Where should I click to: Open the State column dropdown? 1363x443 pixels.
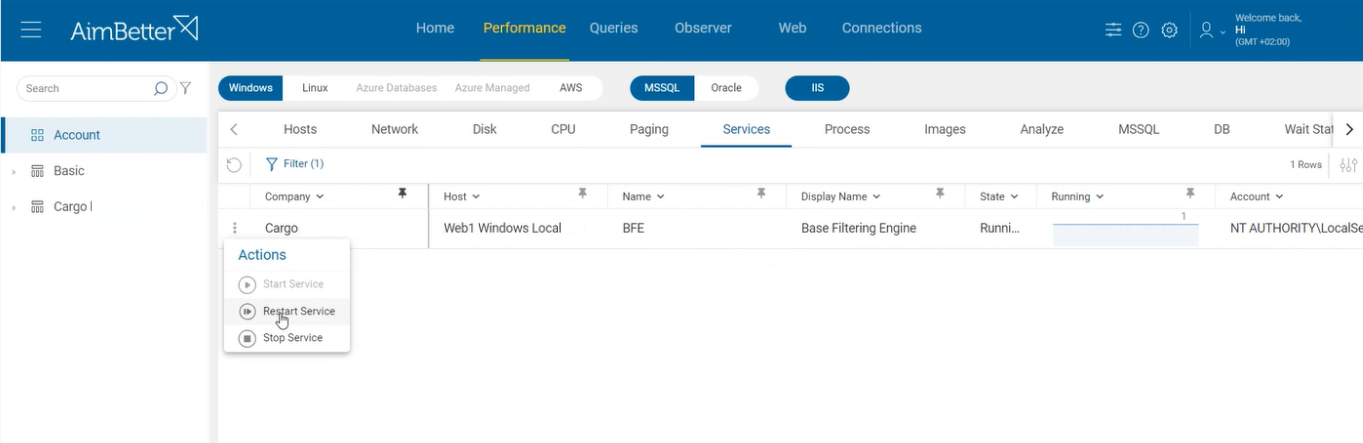(x=1014, y=197)
